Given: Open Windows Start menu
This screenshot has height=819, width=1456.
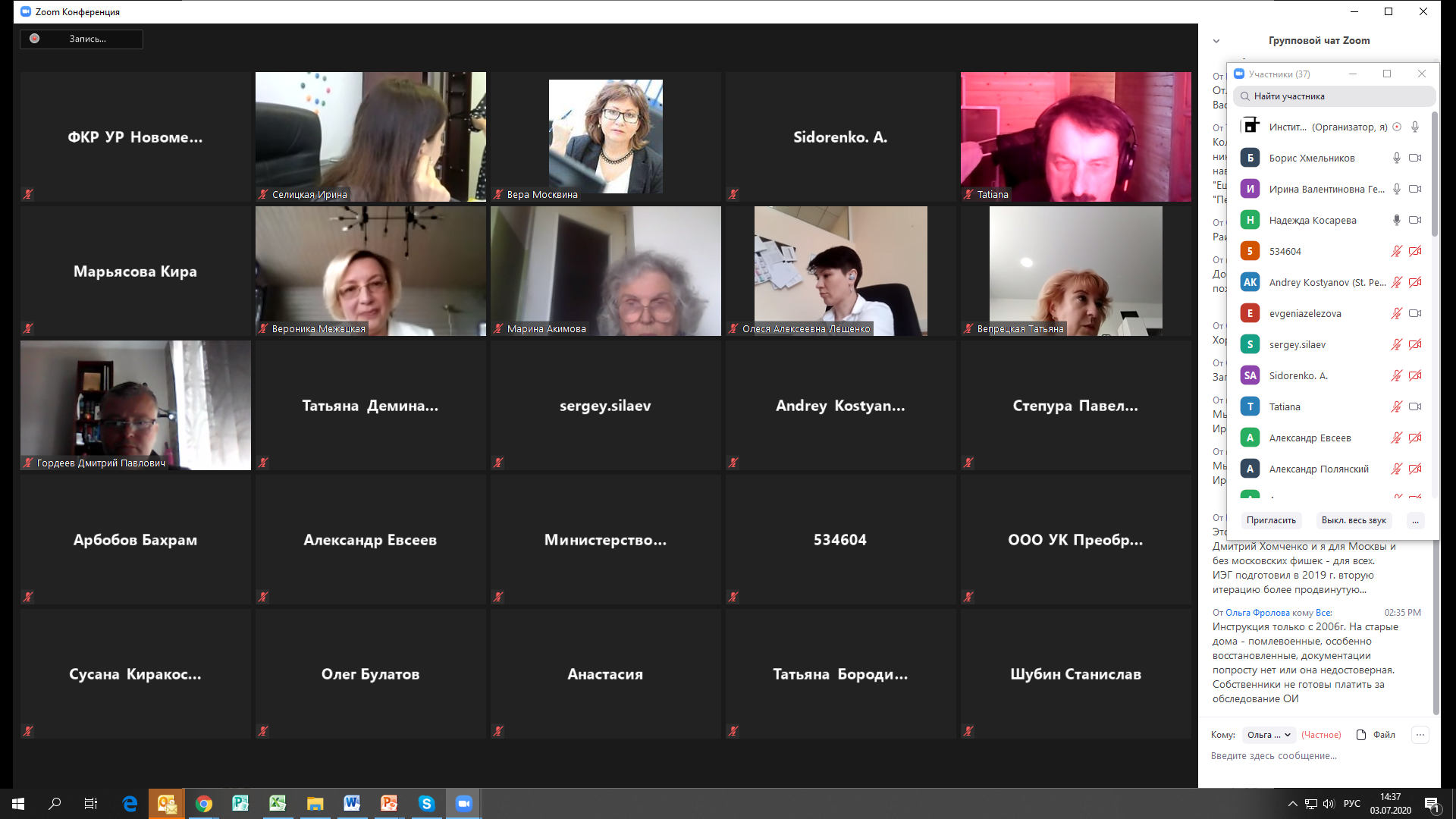Looking at the screenshot, I should tap(18, 803).
